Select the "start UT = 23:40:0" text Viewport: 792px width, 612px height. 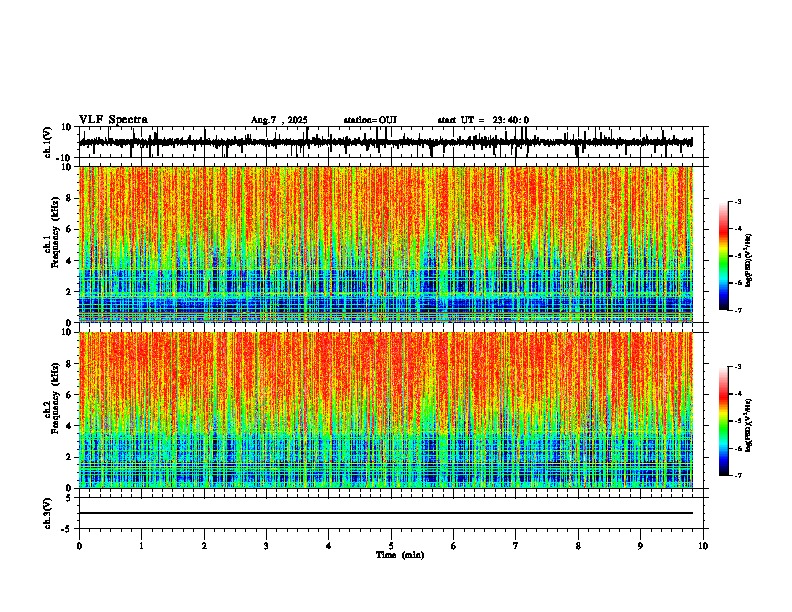coord(483,120)
